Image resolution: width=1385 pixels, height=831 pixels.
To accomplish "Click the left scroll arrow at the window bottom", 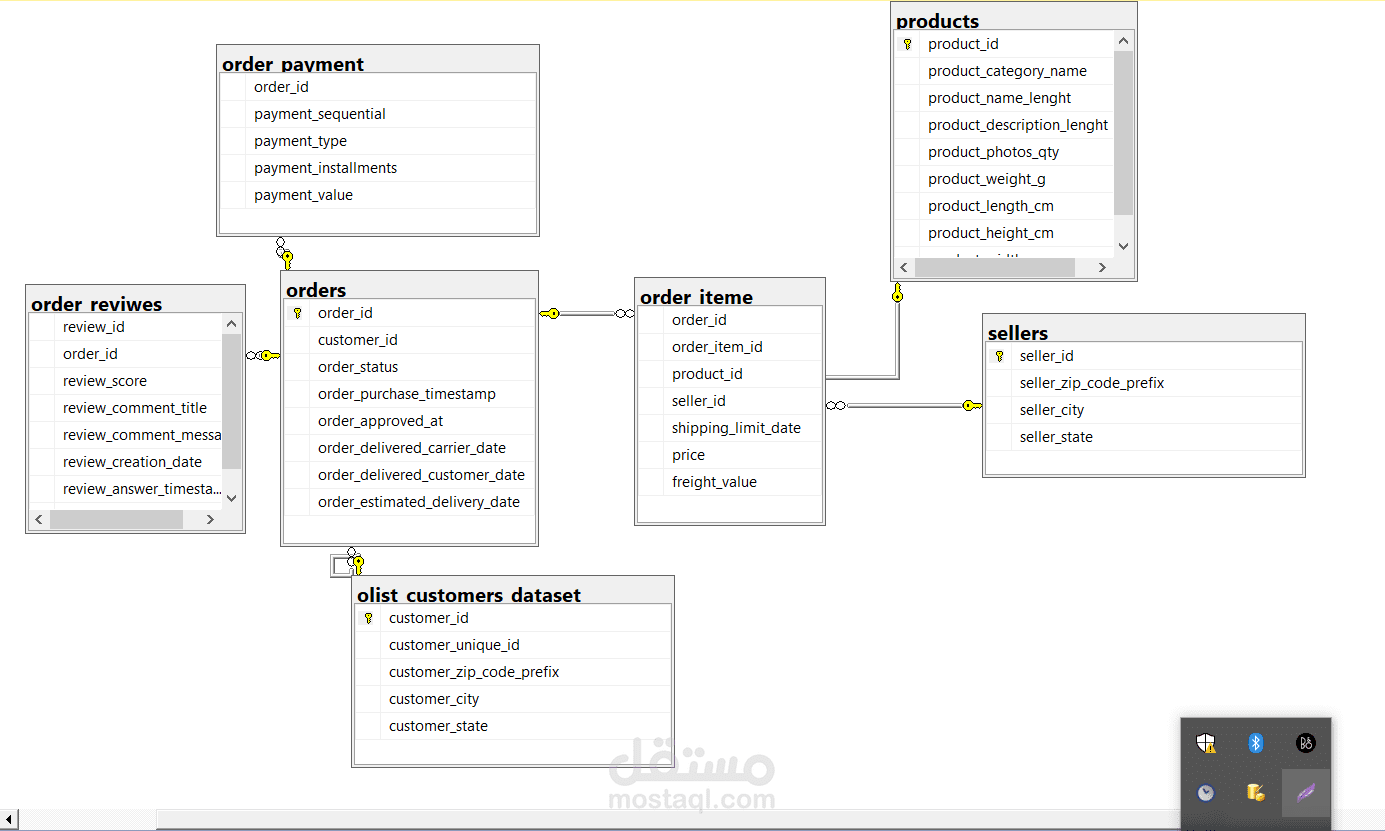I will [8, 819].
